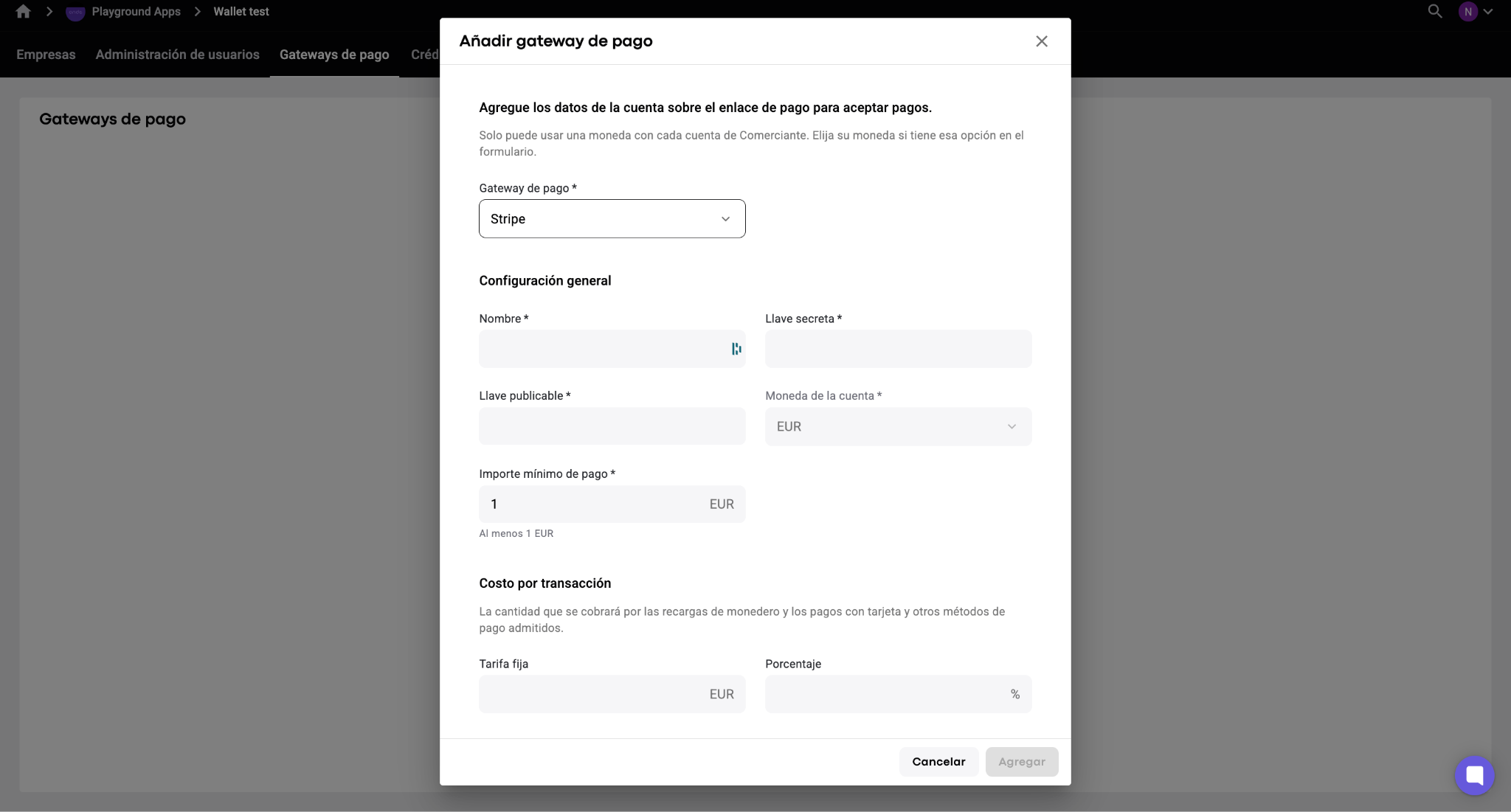Open the chat support bubble
This screenshot has width=1511, height=812.
point(1474,775)
